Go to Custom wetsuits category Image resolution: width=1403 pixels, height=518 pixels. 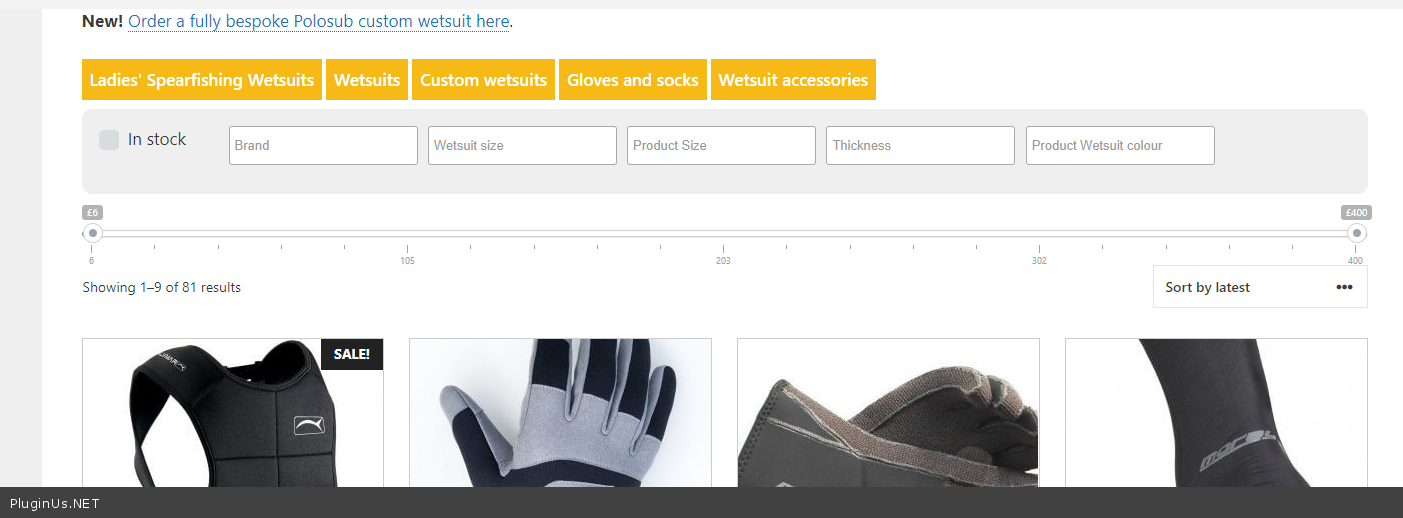tap(483, 80)
